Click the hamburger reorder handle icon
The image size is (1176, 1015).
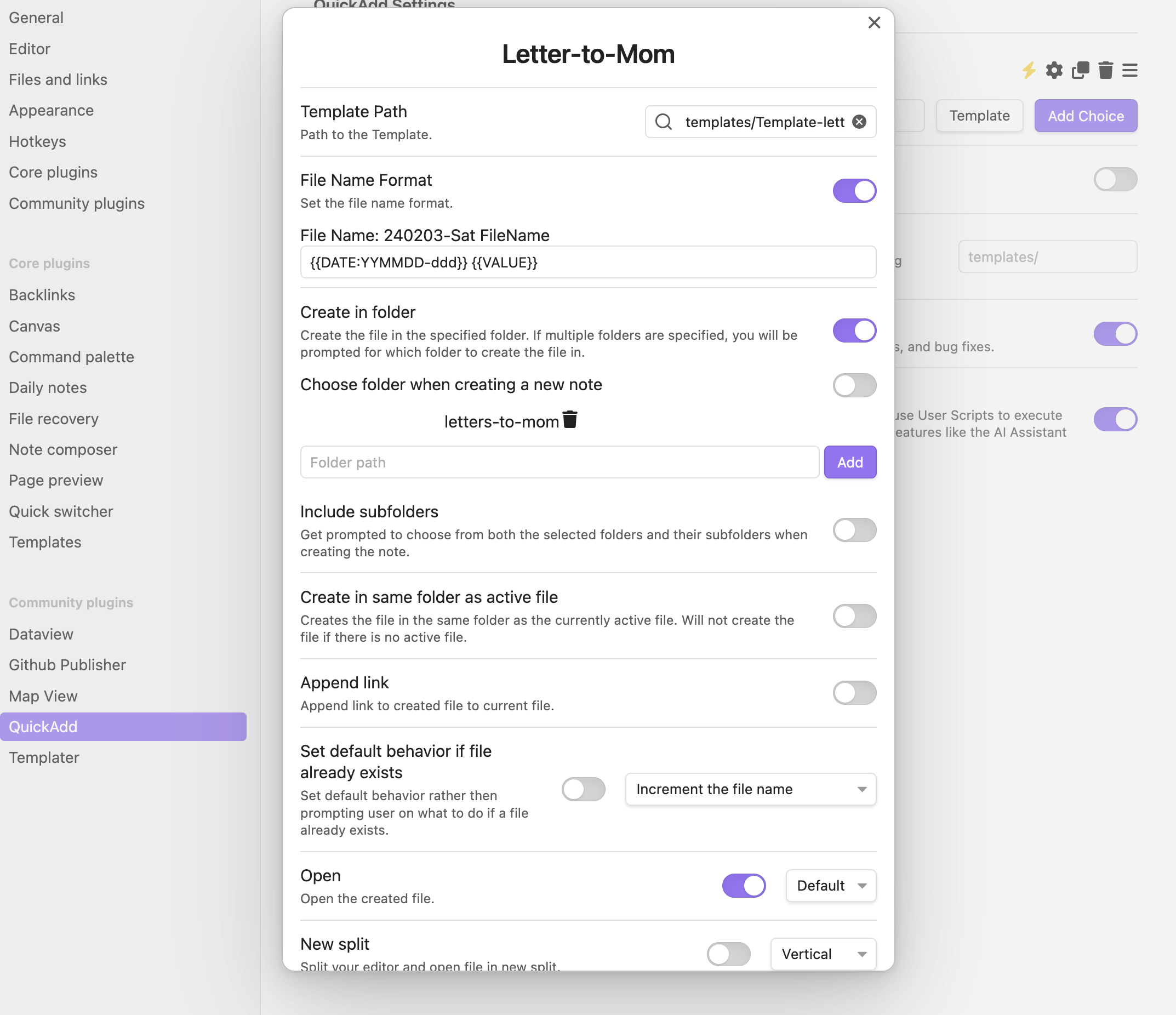click(x=1129, y=70)
